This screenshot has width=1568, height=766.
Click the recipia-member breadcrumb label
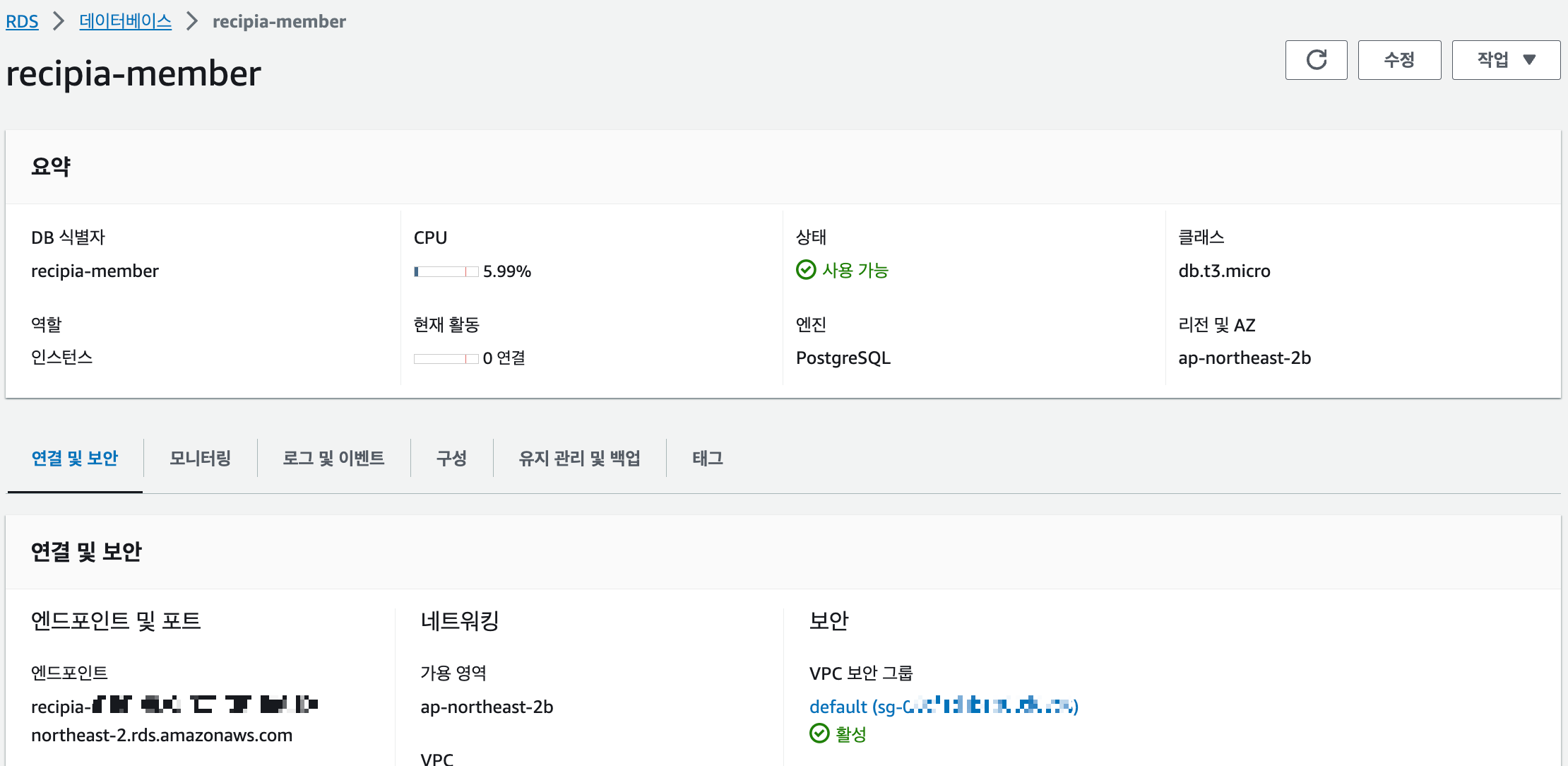(x=279, y=21)
